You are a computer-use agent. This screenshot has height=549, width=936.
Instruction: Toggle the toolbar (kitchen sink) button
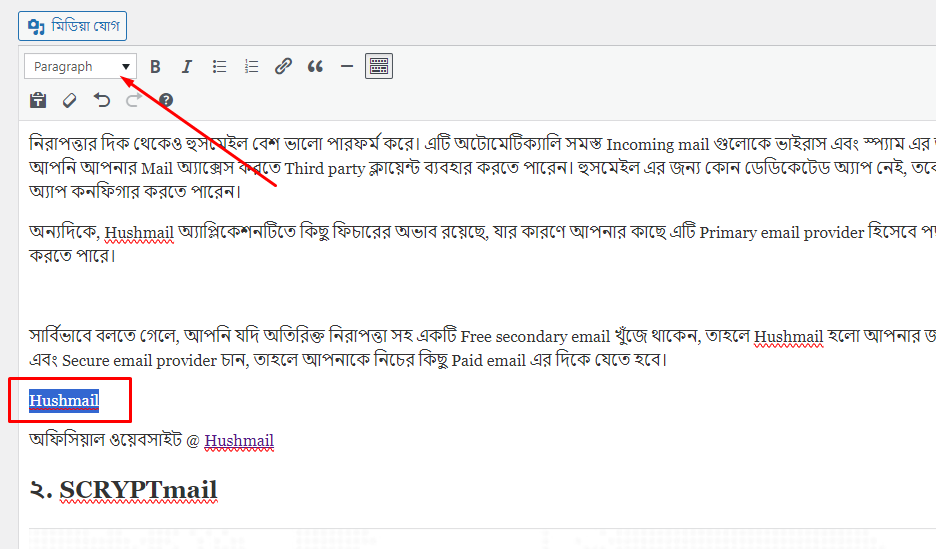[379, 66]
